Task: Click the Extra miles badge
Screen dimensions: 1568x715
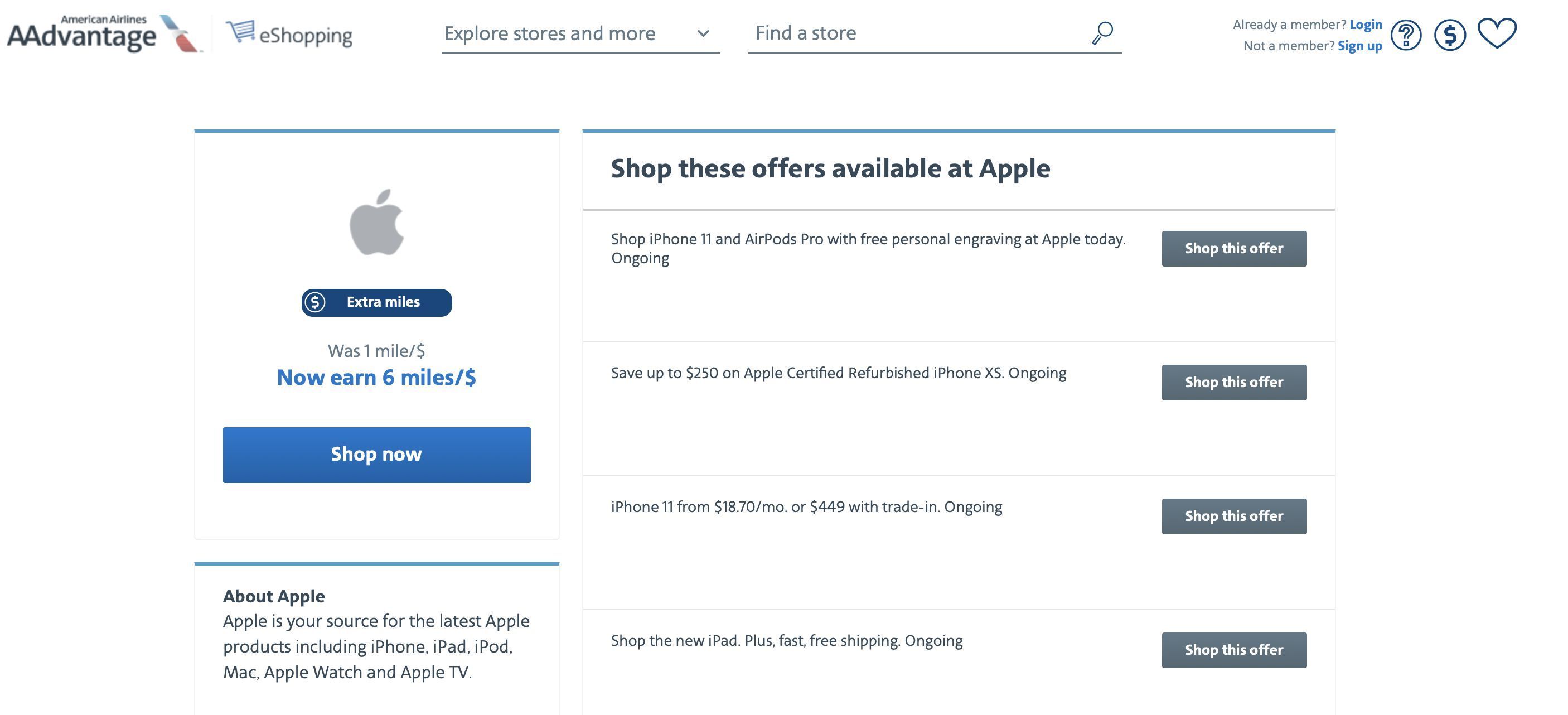Action: (377, 303)
